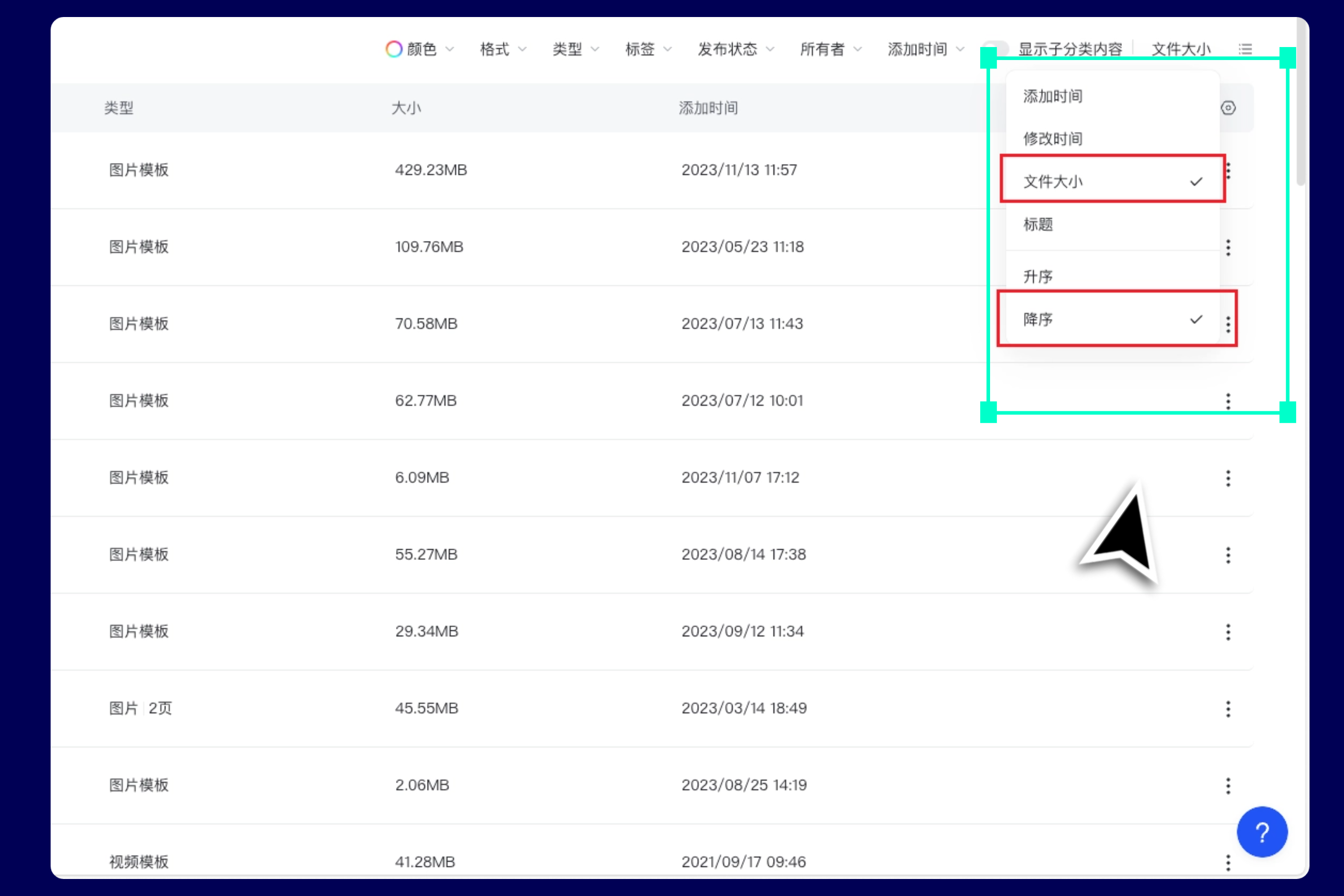Expand the 格式 filter dropdown
This screenshot has height=896, width=1344.
pyautogui.click(x=503, y=49)
